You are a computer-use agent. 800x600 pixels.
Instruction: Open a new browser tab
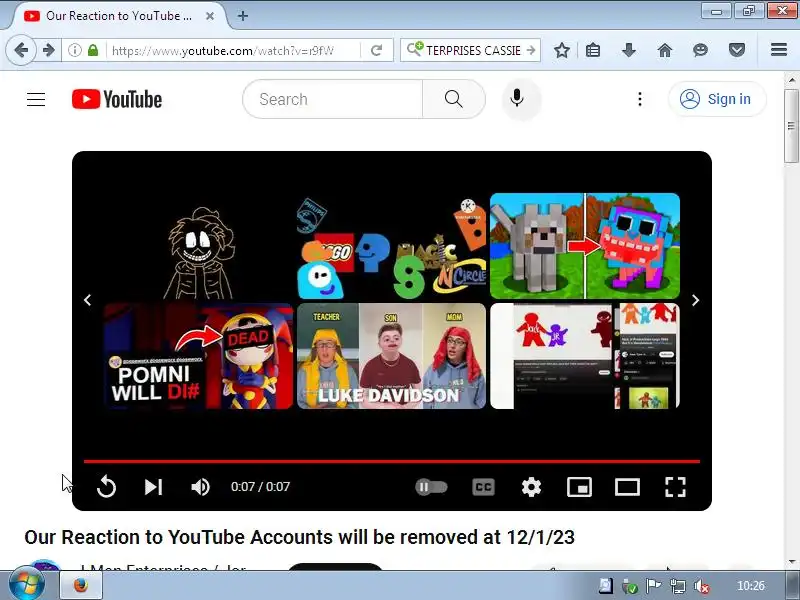pyautogui.click(x=243, y=16)
